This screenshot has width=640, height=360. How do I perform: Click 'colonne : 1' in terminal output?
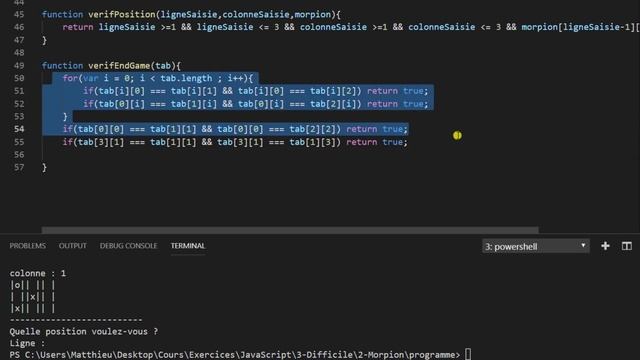tap(38, 273)
